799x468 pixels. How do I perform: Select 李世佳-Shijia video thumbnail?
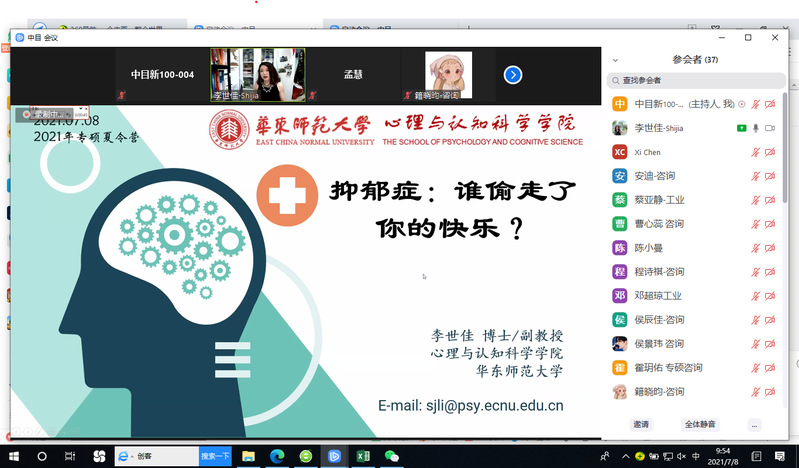click(x=257, y=75)
